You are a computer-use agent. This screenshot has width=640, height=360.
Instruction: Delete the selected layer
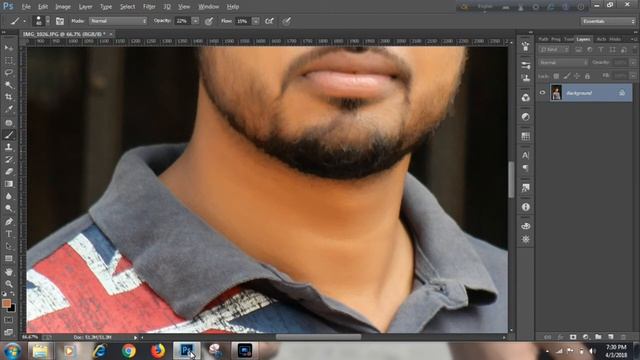pos(623,337)
